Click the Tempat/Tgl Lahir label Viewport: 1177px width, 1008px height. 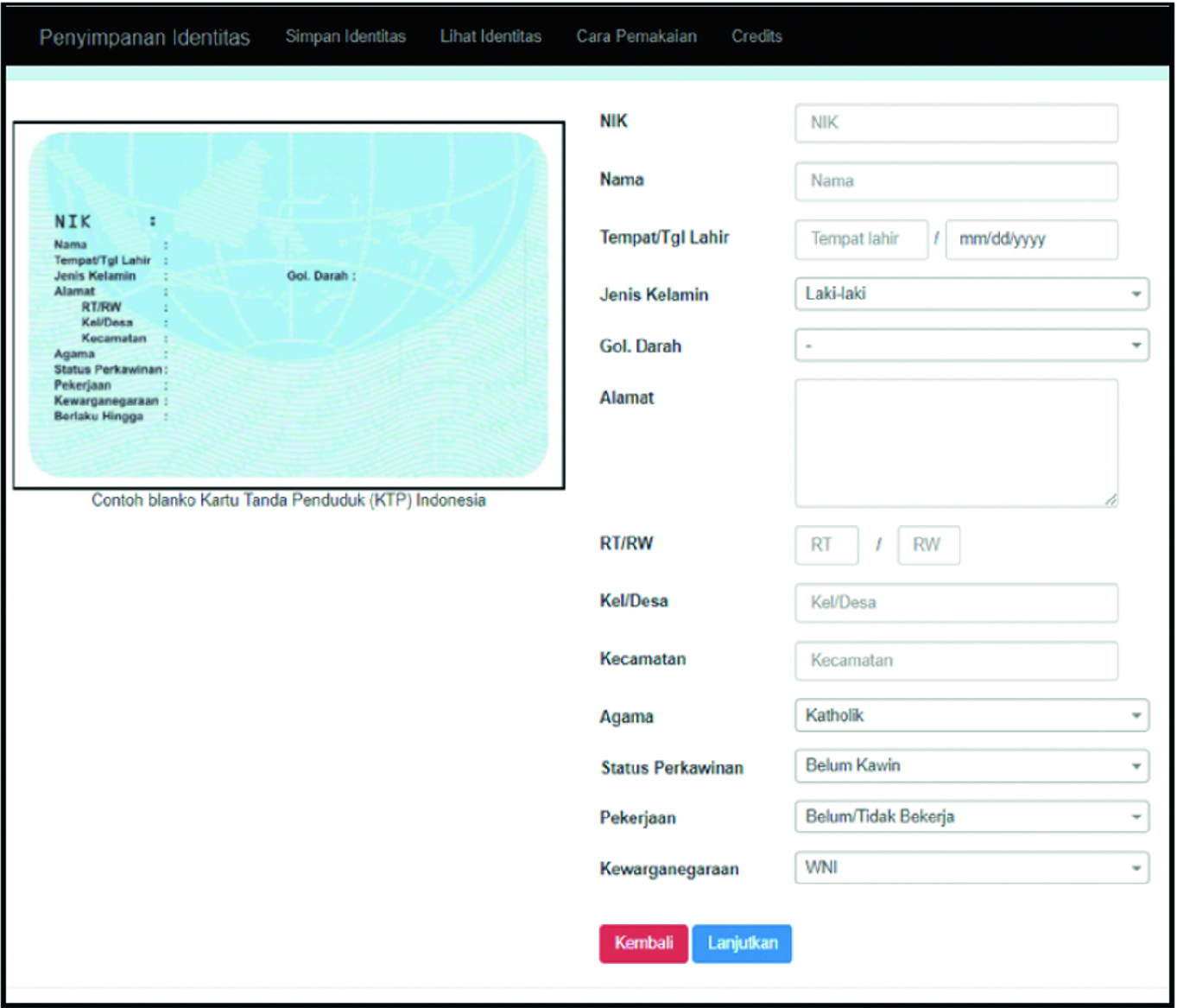coord(664,238)
